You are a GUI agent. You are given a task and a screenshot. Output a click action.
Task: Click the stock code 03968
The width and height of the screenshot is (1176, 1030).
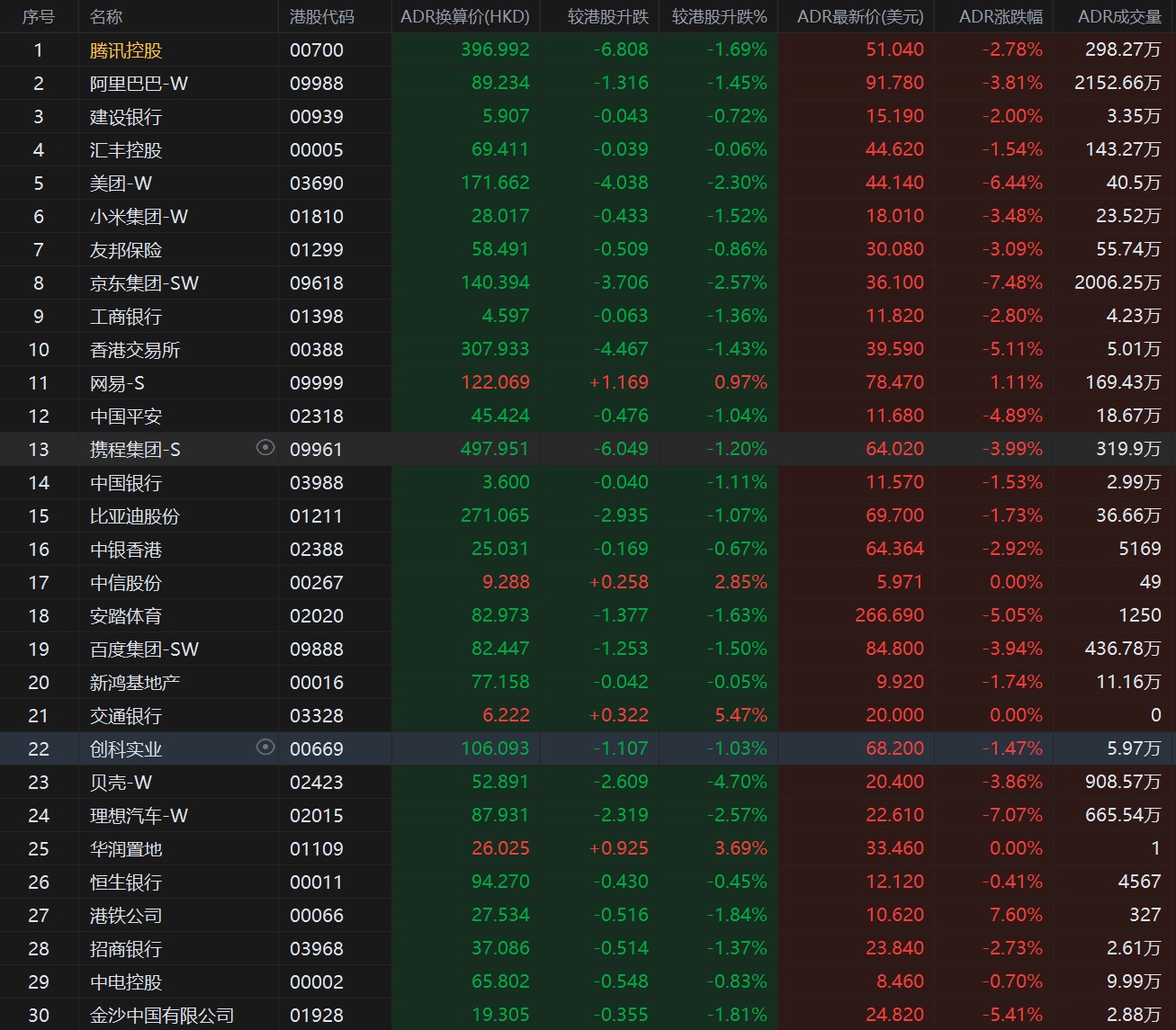tap(317, 949)
